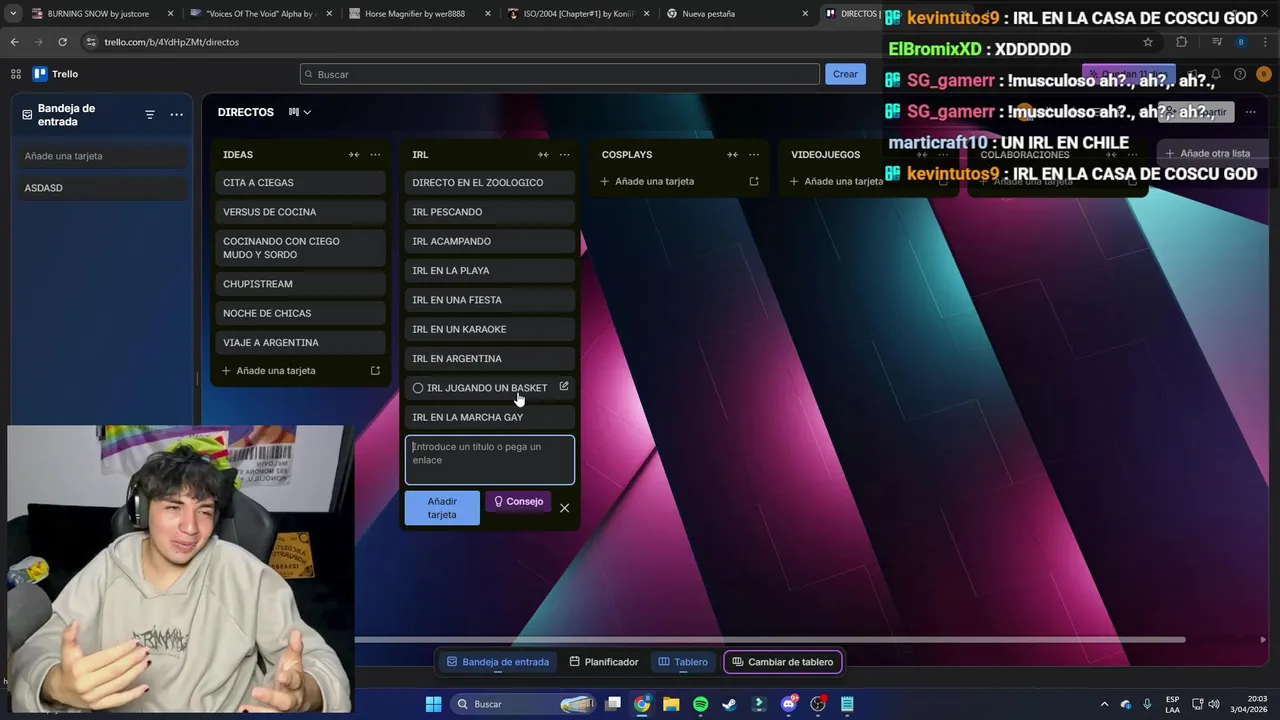Focus the new card title text area
Screen dimensions: 1280x720
coord(490,460)
